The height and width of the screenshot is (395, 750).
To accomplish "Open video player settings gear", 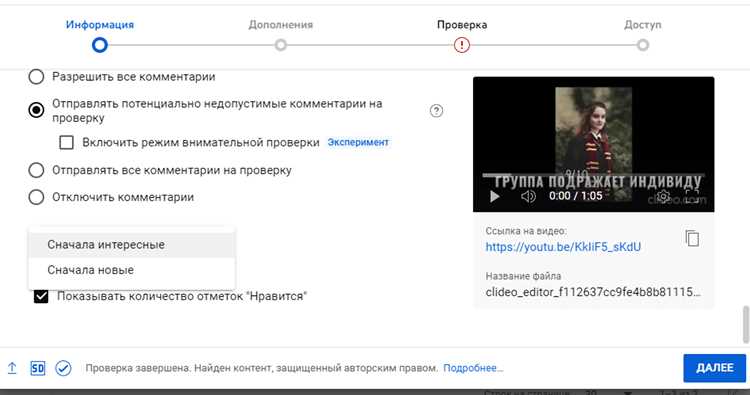I will pyautogui.click(x=663, y=196).
